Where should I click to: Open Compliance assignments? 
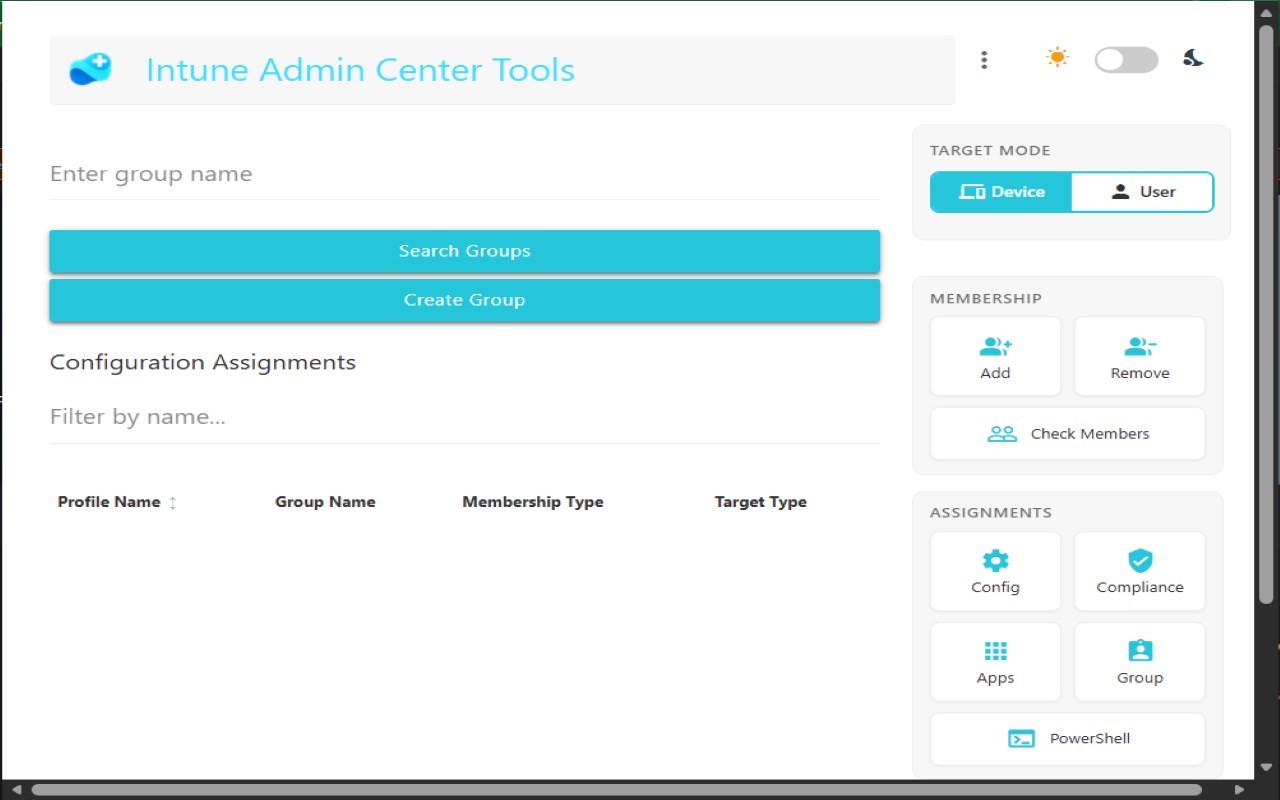[x=1140, y=571]
